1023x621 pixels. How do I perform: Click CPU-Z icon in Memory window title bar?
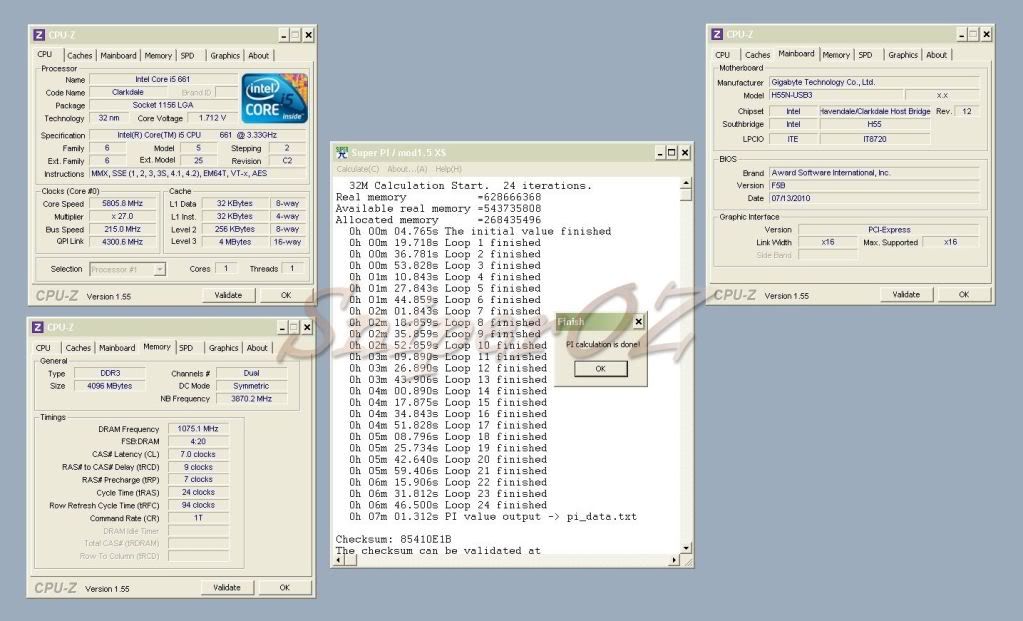tap(39, 327)
